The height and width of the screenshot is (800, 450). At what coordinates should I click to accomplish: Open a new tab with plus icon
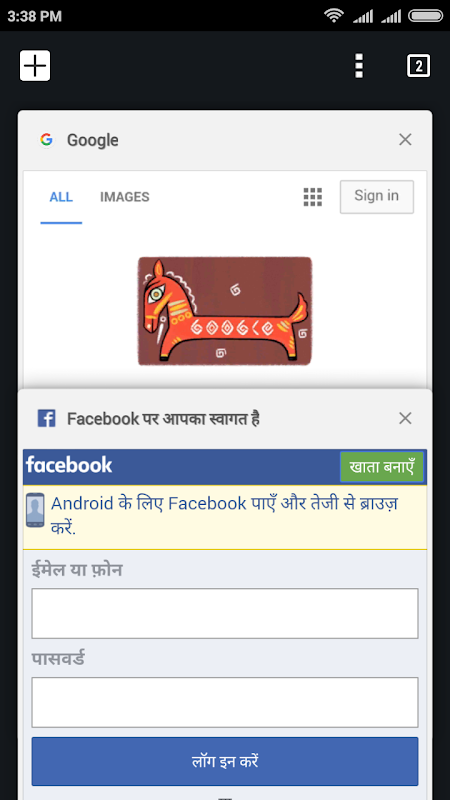35,65
